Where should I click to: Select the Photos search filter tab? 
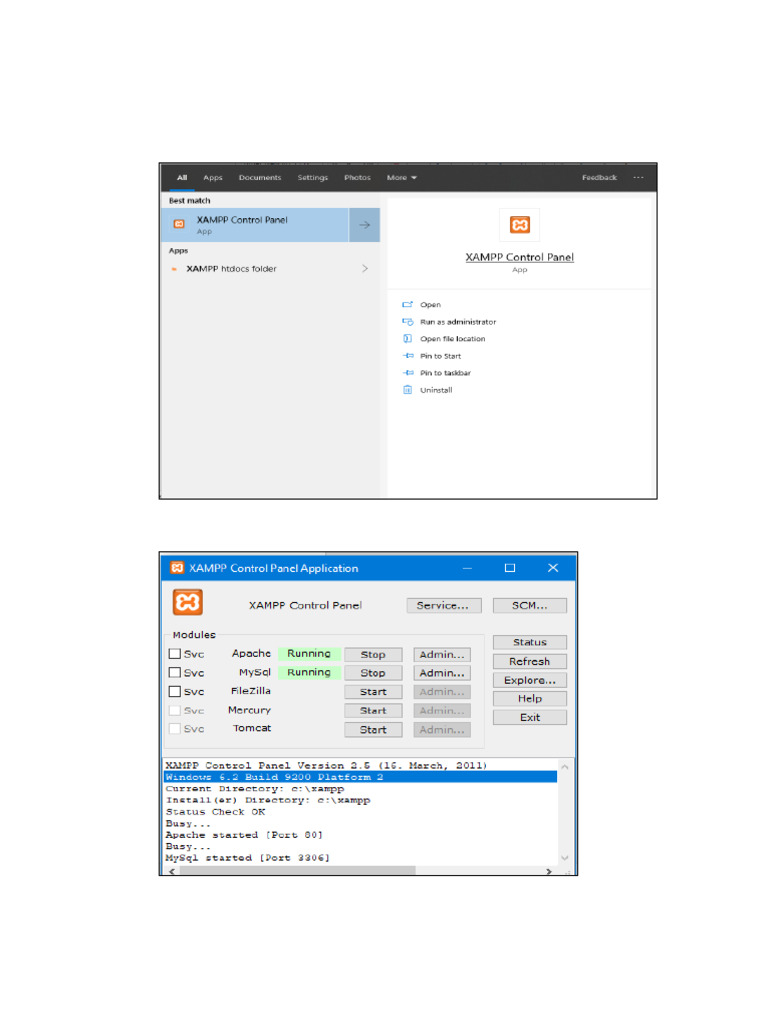pyautogui.click(x=357, y=178)
